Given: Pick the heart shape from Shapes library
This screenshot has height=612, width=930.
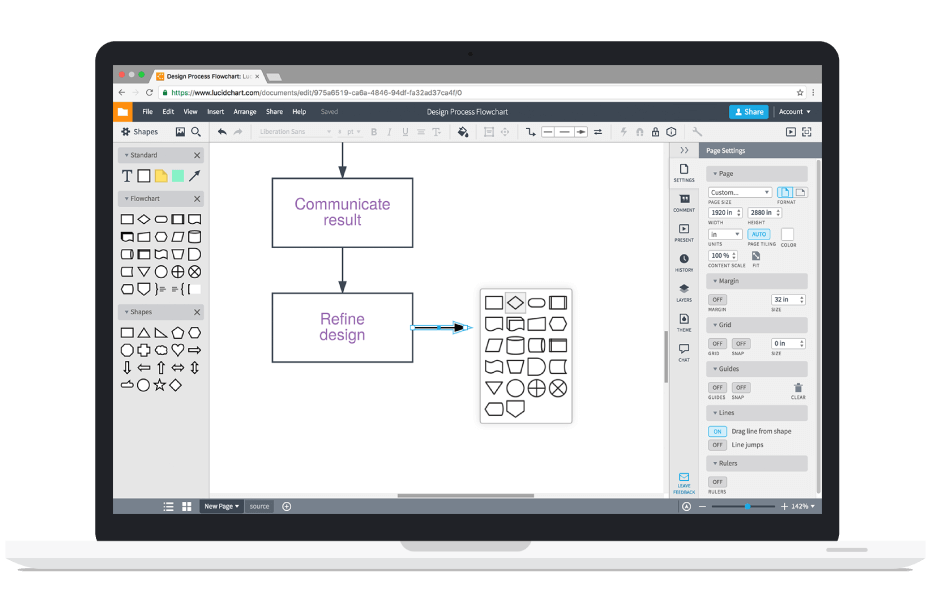Looking at the screenshot, I should click(x=177, y=350).
